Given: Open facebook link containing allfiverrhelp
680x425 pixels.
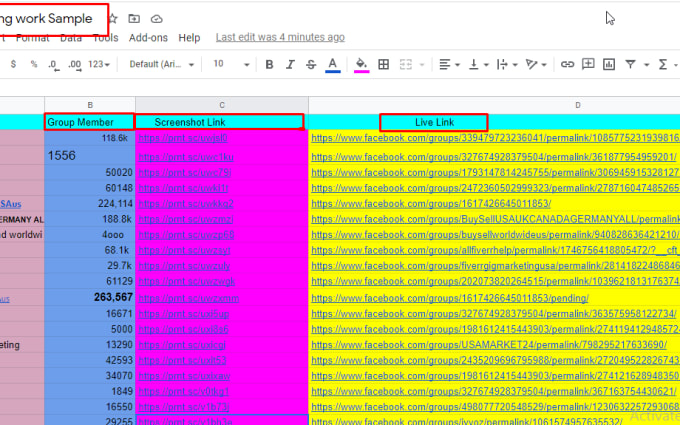Looking at the screenshot, I should [496, 250].
